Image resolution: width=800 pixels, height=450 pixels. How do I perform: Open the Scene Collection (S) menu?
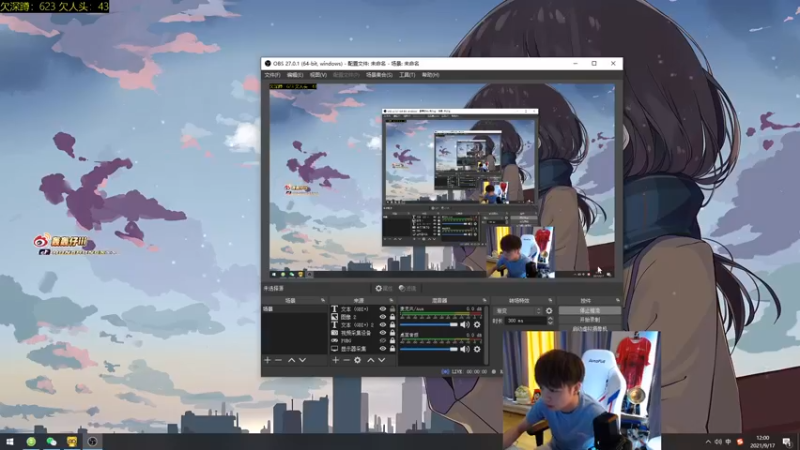click(x=379, y=75)
